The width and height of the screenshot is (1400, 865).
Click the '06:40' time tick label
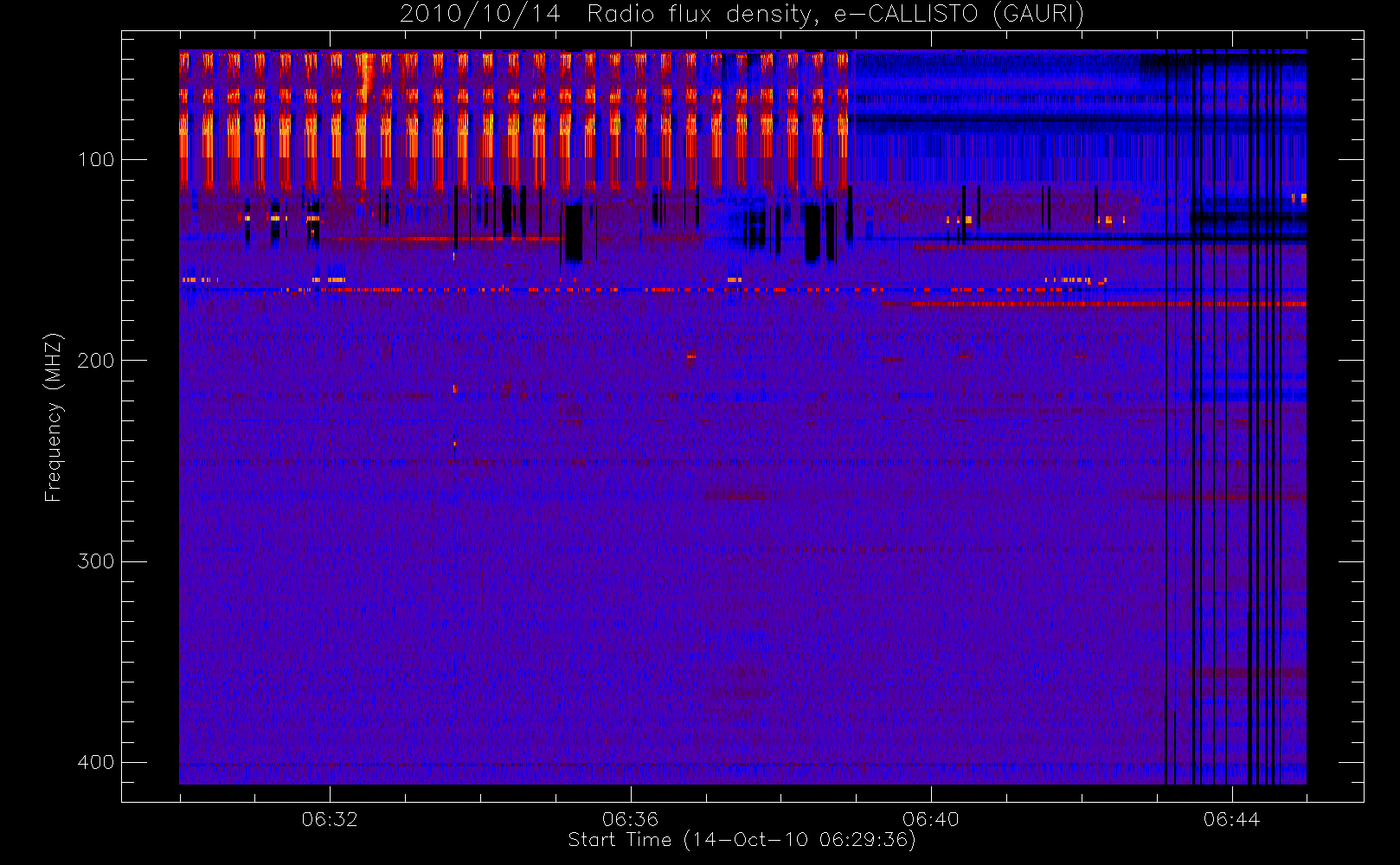click(x=931, y=819)
